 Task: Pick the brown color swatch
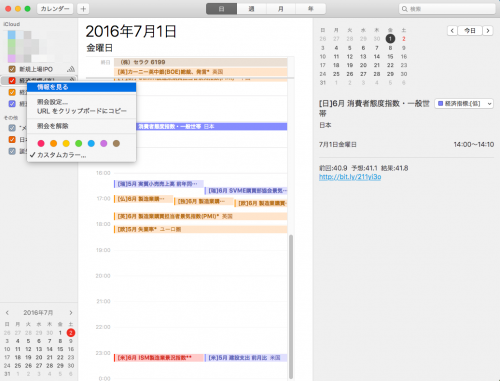pyautogui.click(x=116, y=143)
